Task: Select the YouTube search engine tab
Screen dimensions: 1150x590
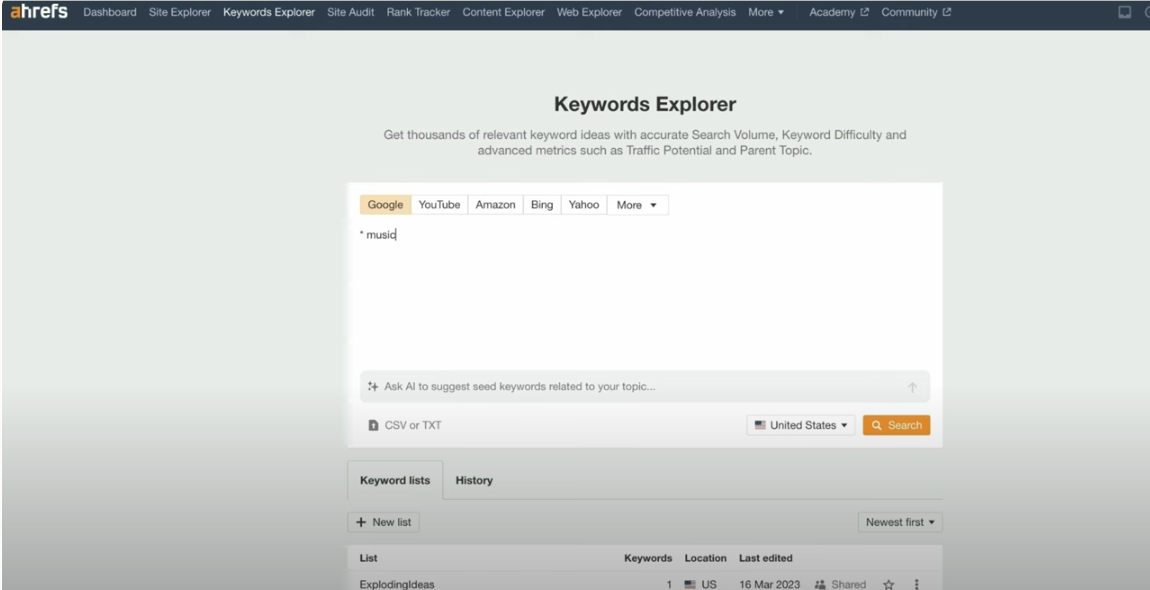Action: (x=439, y=204)
